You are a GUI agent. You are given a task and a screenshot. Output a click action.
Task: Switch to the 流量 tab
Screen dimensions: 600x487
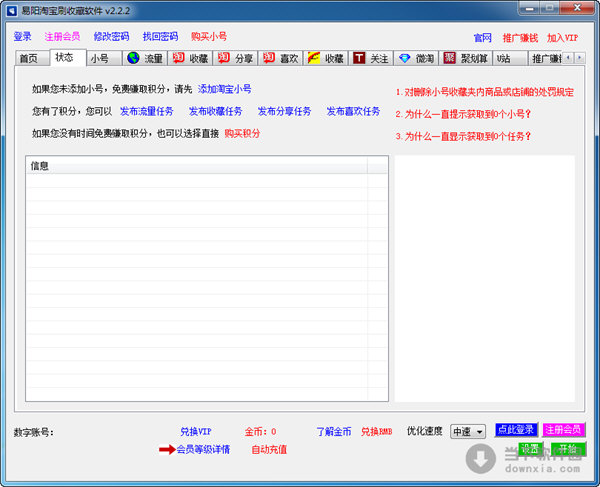pos(145,59)
